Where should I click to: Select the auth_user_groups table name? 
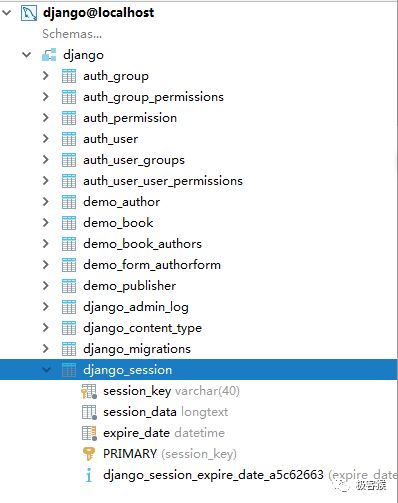(x=134, y=160)
